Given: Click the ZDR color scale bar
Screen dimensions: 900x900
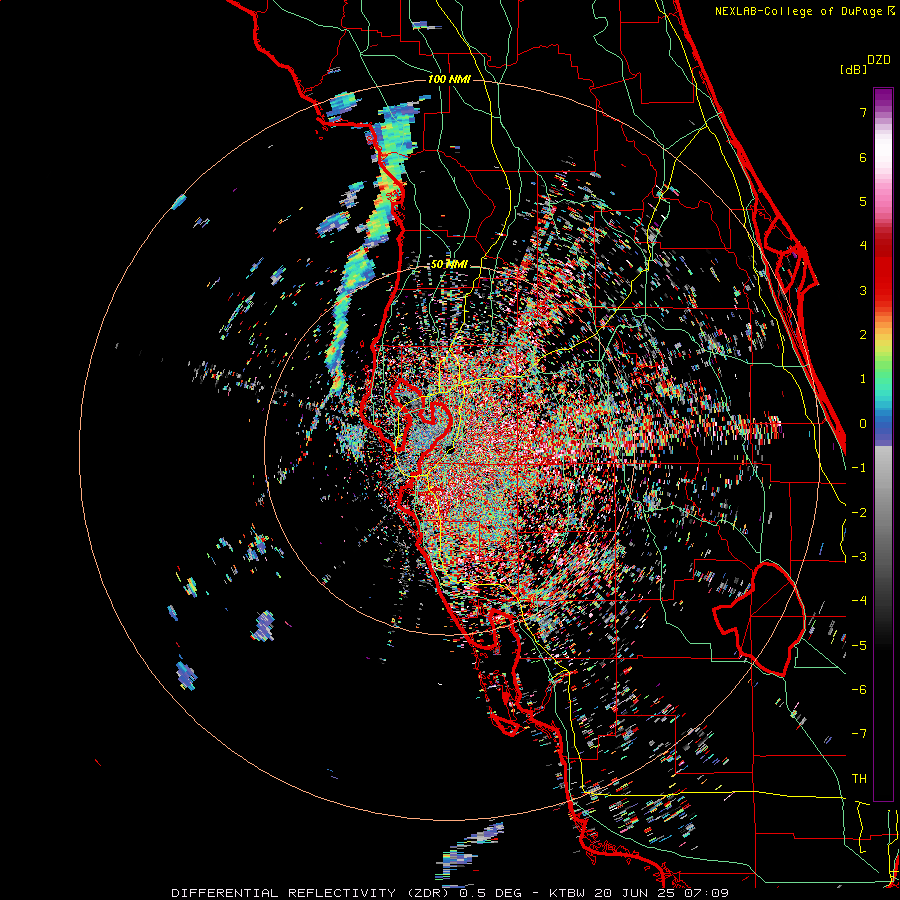Looking at the screenshot, I should (883, 444).
